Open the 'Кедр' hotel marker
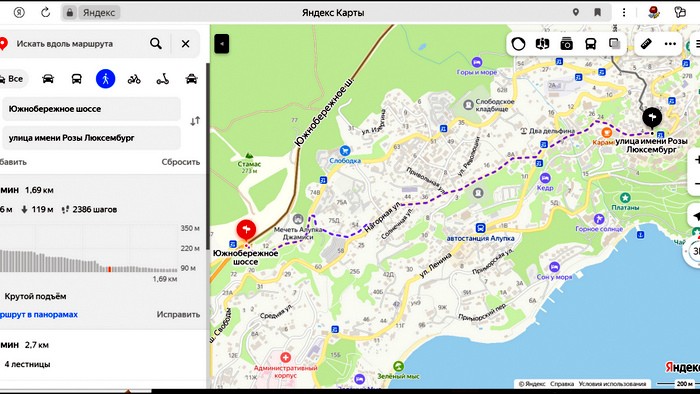This screenshot has width=700, height=394. click(x=545, y=178)
